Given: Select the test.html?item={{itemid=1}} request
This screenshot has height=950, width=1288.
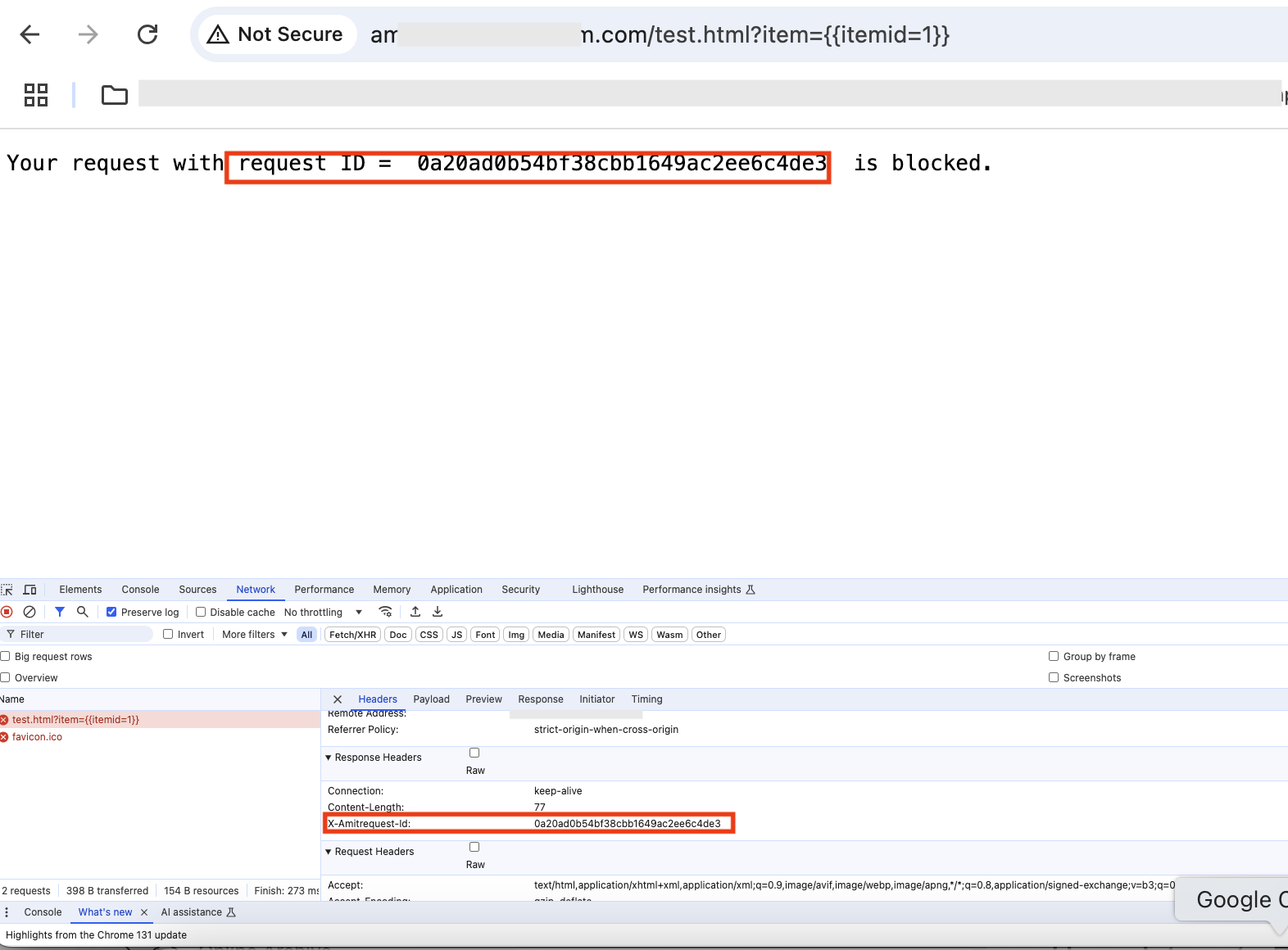Looking at the screenshot, I should pyautogui.click(x=160, y=720).
